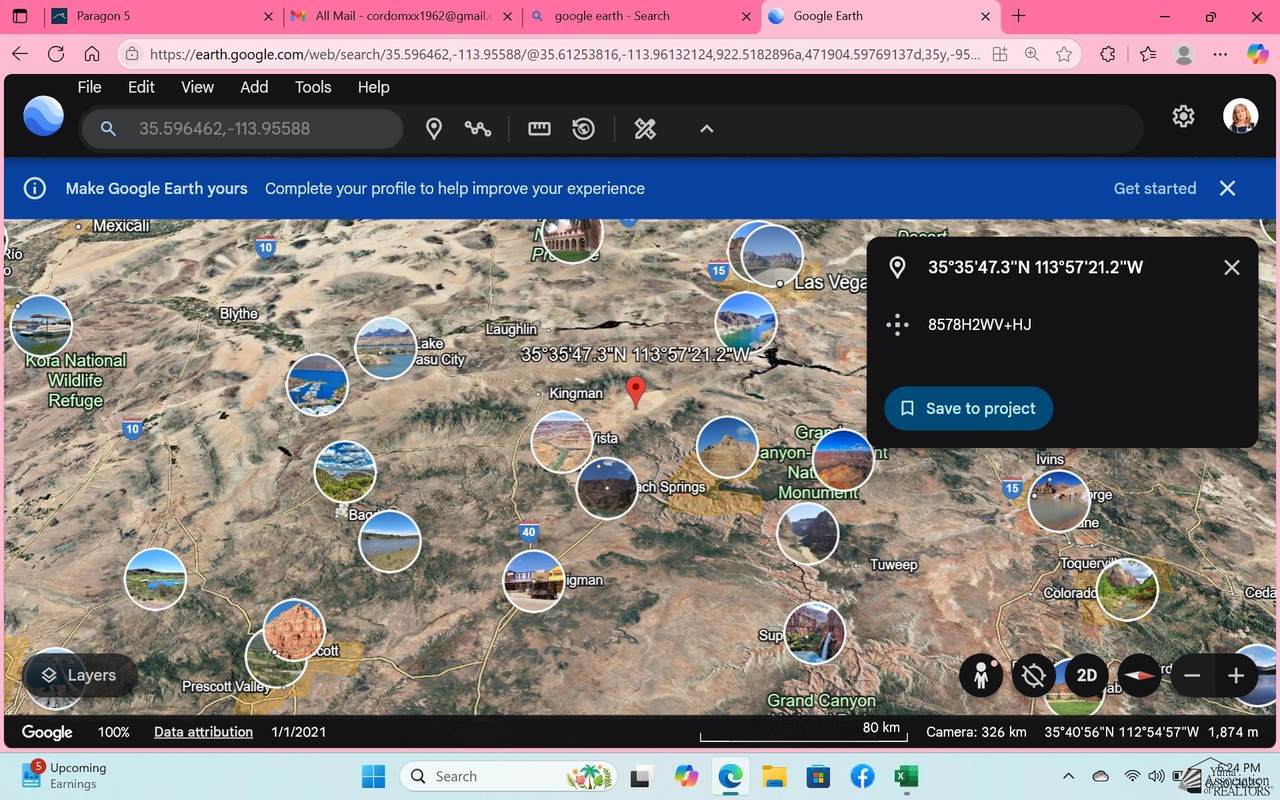
Task: Click the Get started link
Action: pyautogui.click(x=1154, y=188)
